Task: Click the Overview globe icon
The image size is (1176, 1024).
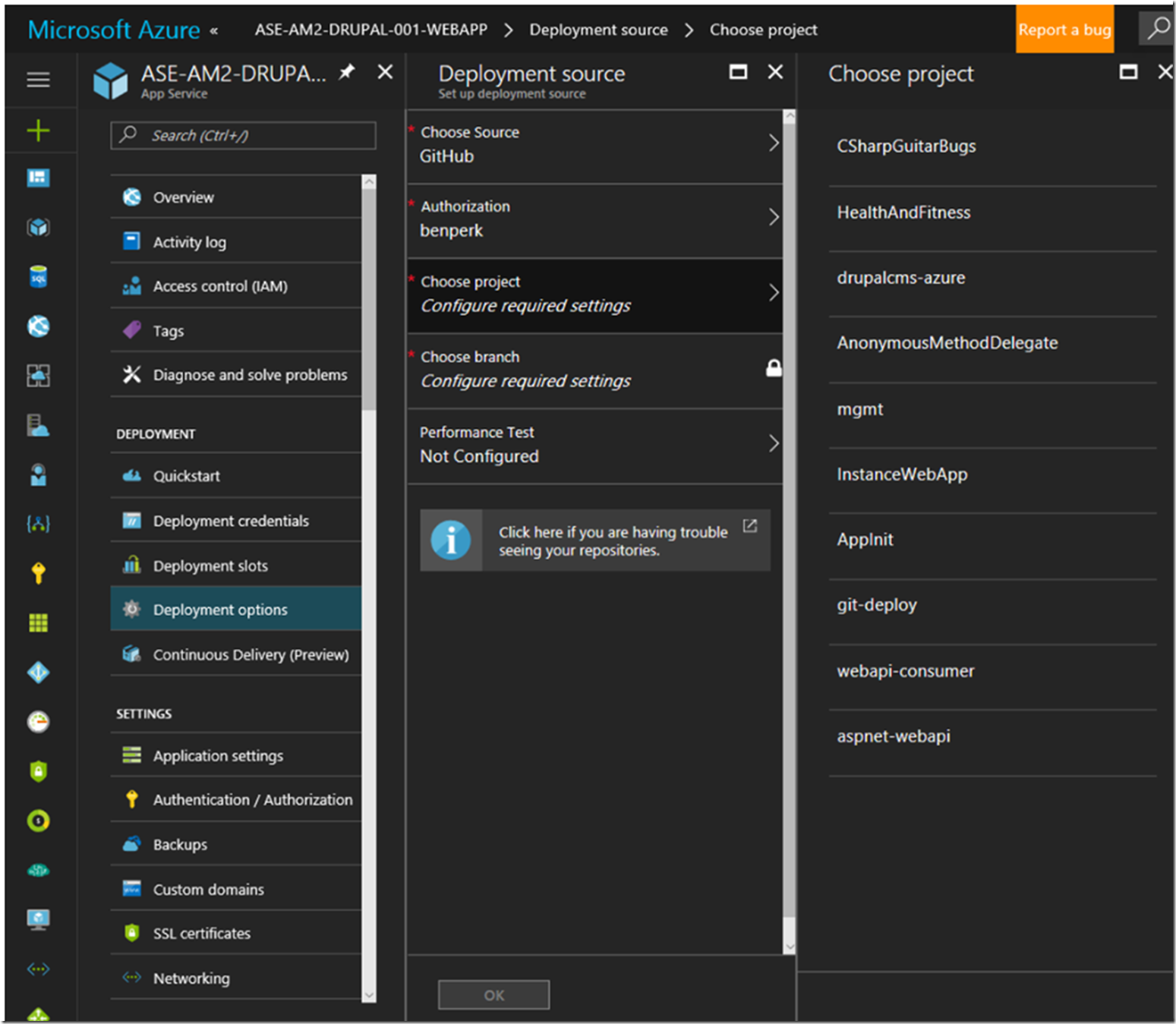Action: pyautogui.click(x=132, y=197)
